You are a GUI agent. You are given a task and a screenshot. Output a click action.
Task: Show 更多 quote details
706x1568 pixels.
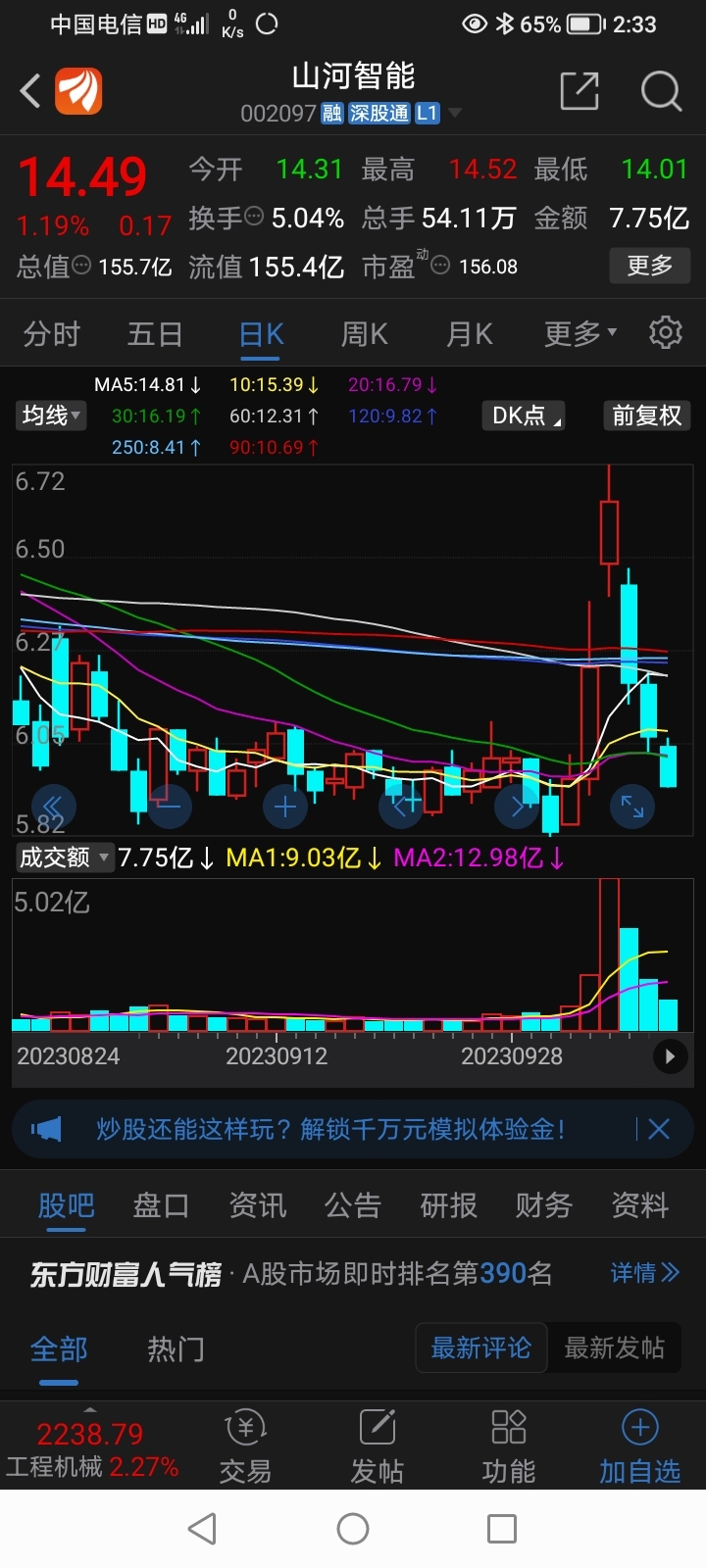(650, 266)
